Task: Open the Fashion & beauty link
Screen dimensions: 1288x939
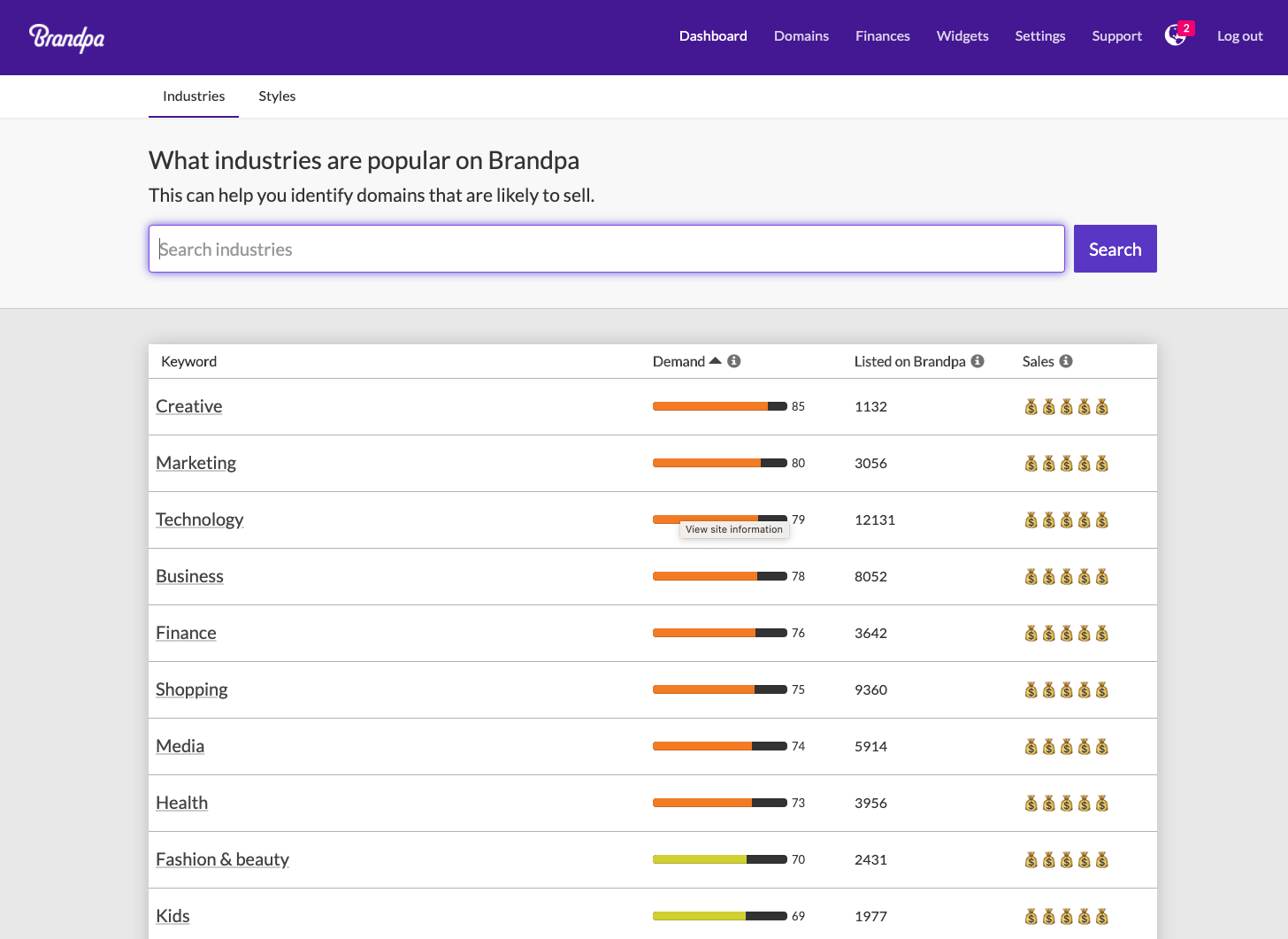Action: pos(223,859)
